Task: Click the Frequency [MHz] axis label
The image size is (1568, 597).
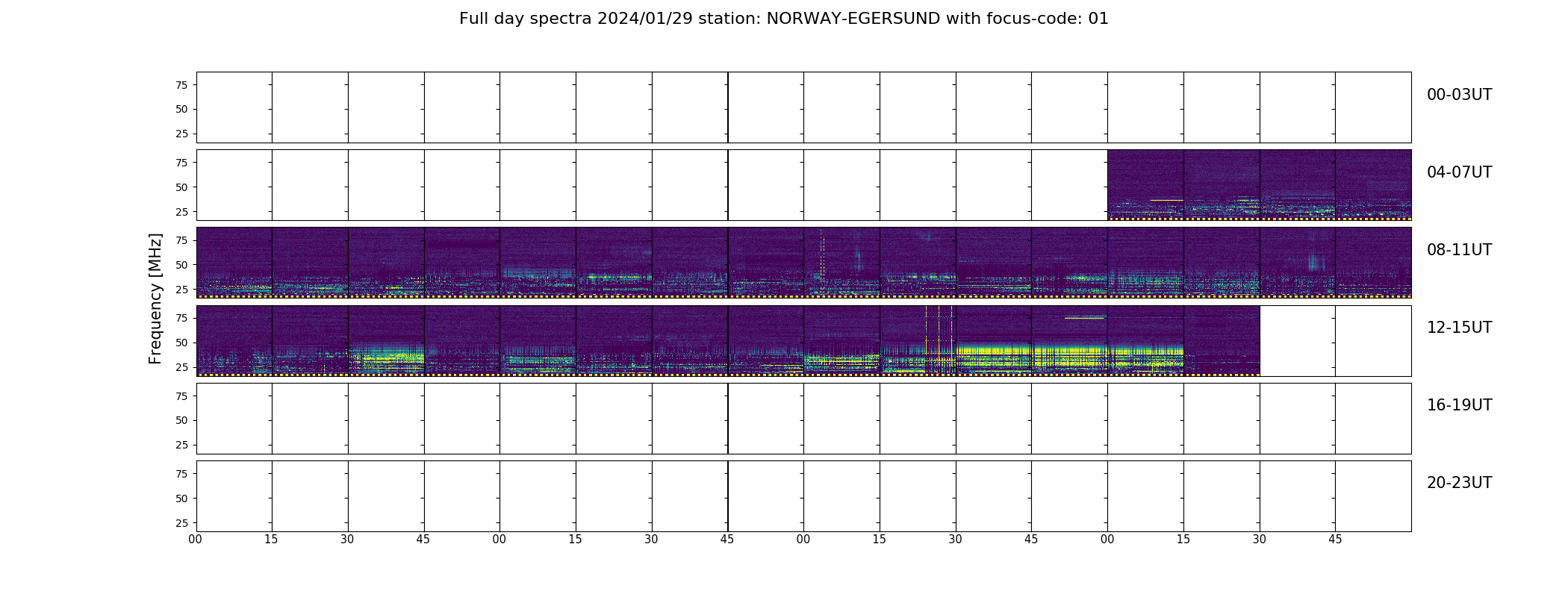Action: (155, 298)
